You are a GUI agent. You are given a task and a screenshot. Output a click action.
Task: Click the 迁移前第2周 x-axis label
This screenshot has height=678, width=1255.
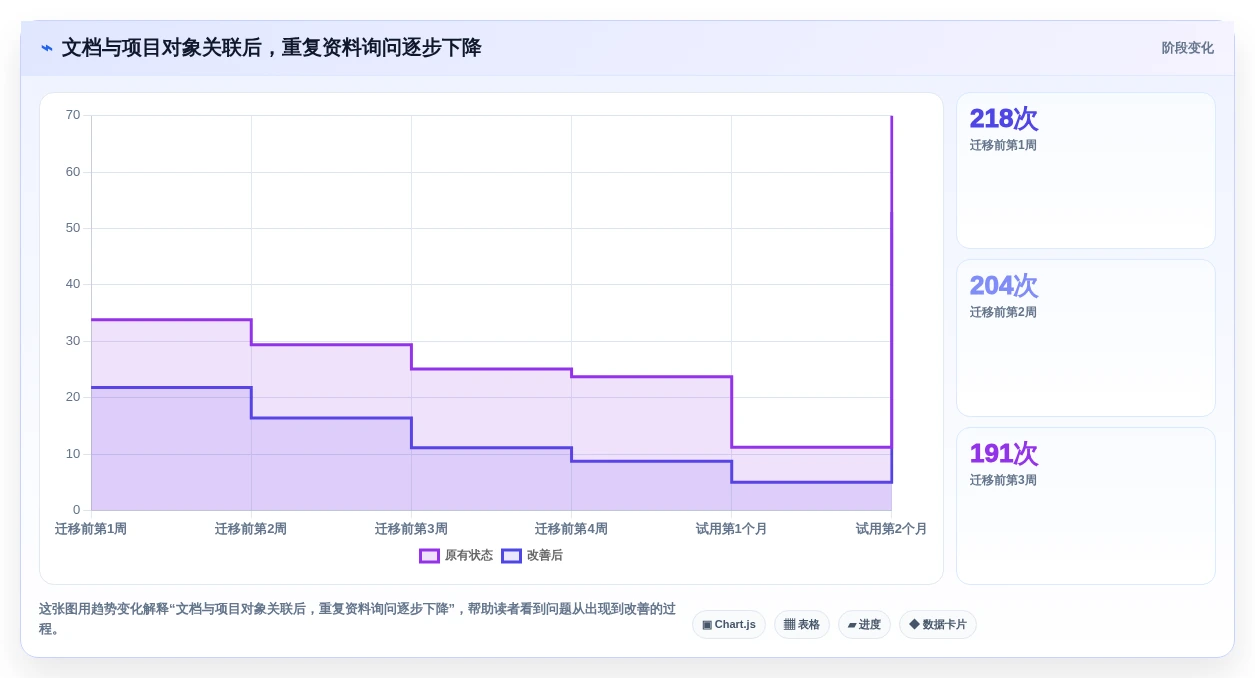tap(251, 529)
